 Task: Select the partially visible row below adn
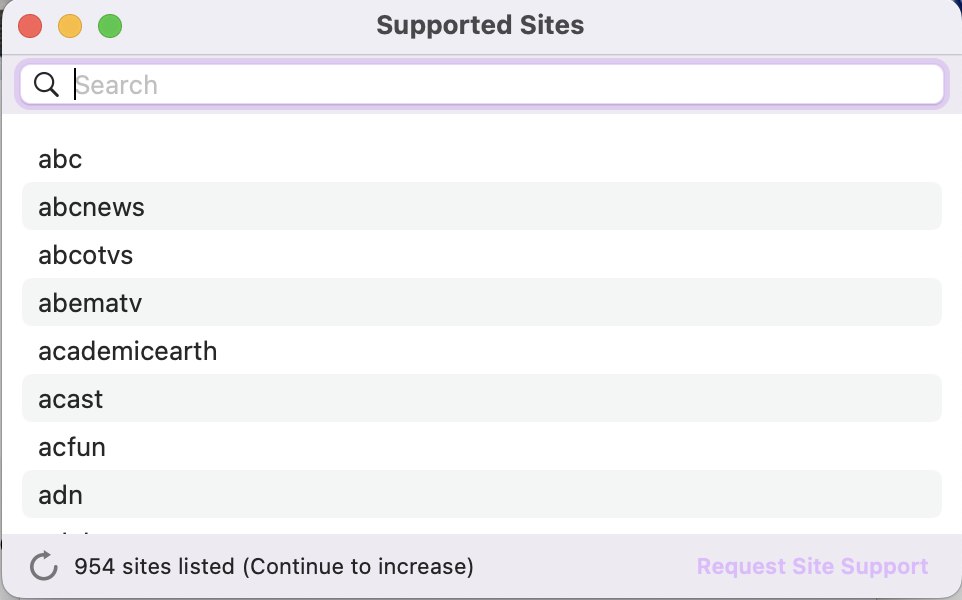(x=480, y=528)
